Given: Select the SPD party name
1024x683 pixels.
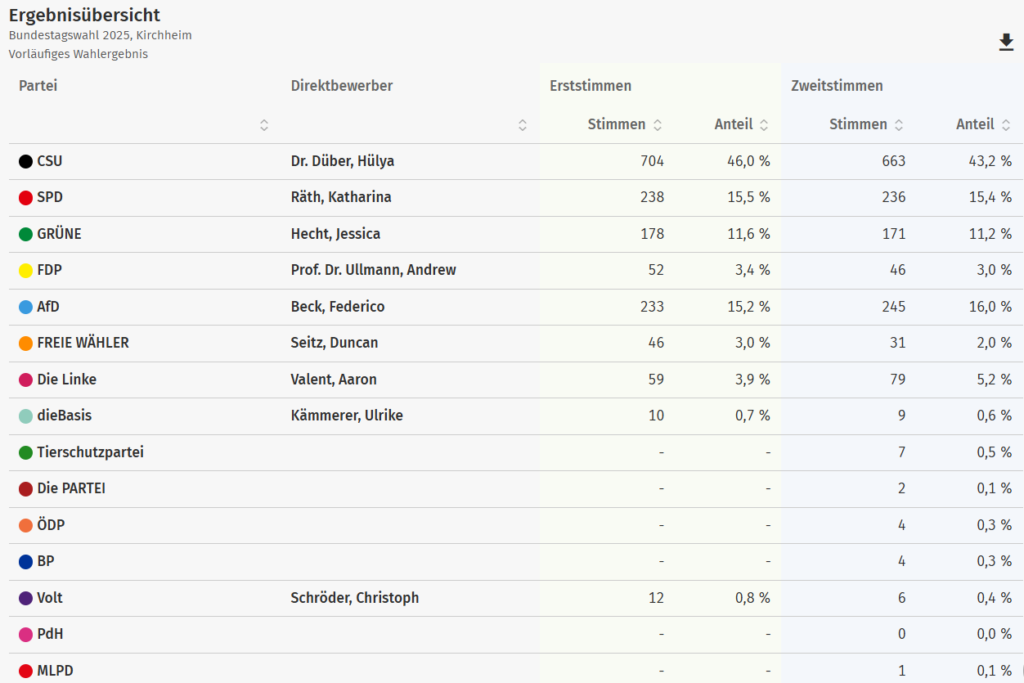Looking at the screenshot, I should pos(50,197).
